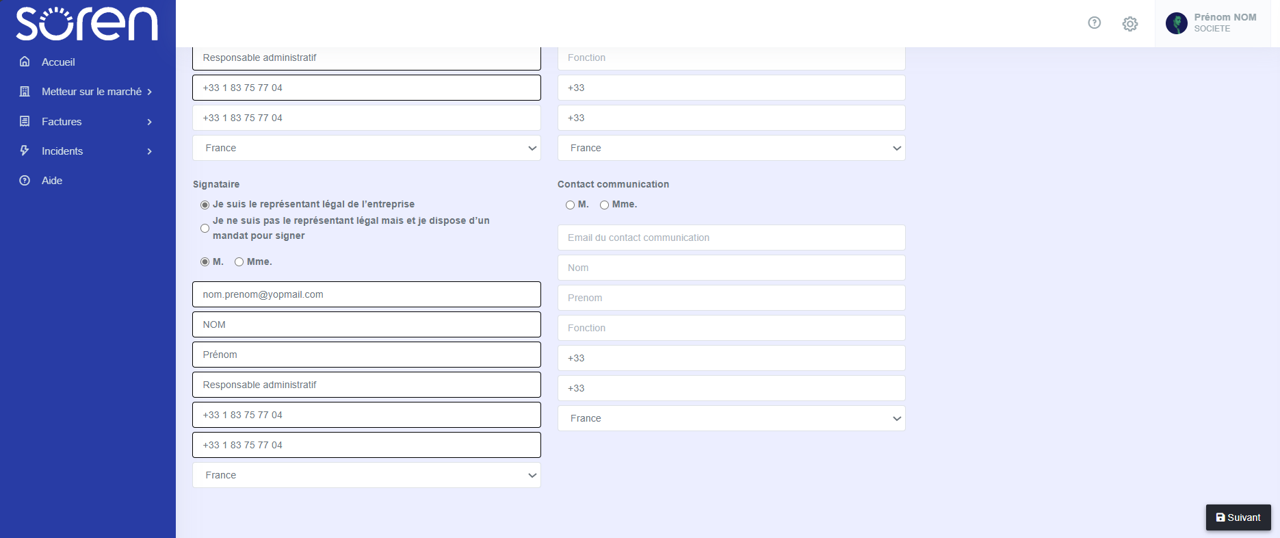
Task: Click the user avatar in header
Action: tap(1176, 23)
